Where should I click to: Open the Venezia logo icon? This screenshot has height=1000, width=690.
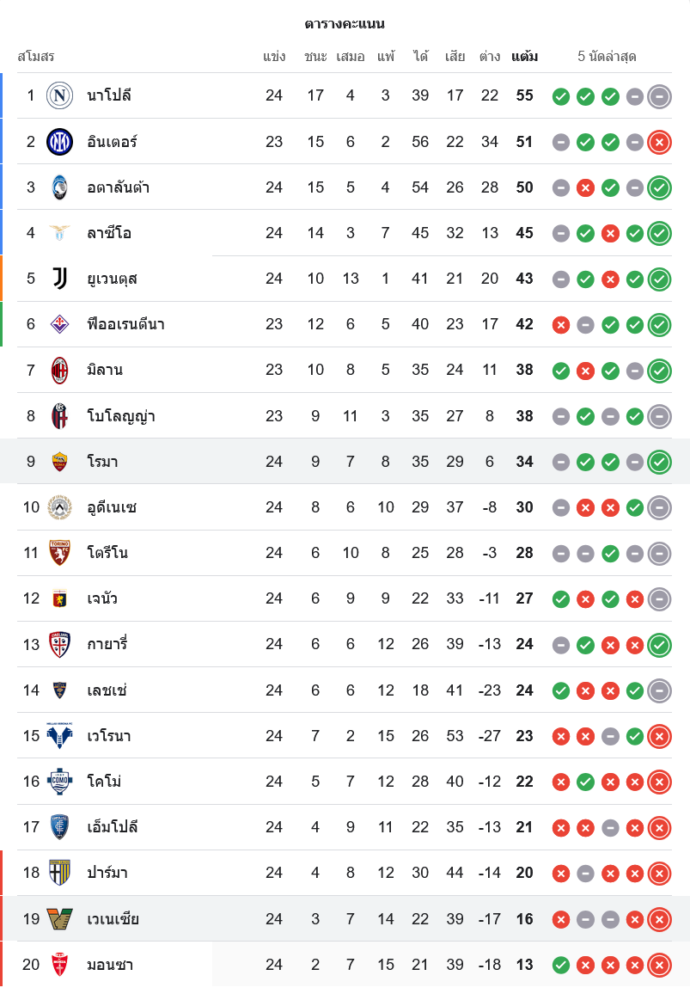coord(60,919)
